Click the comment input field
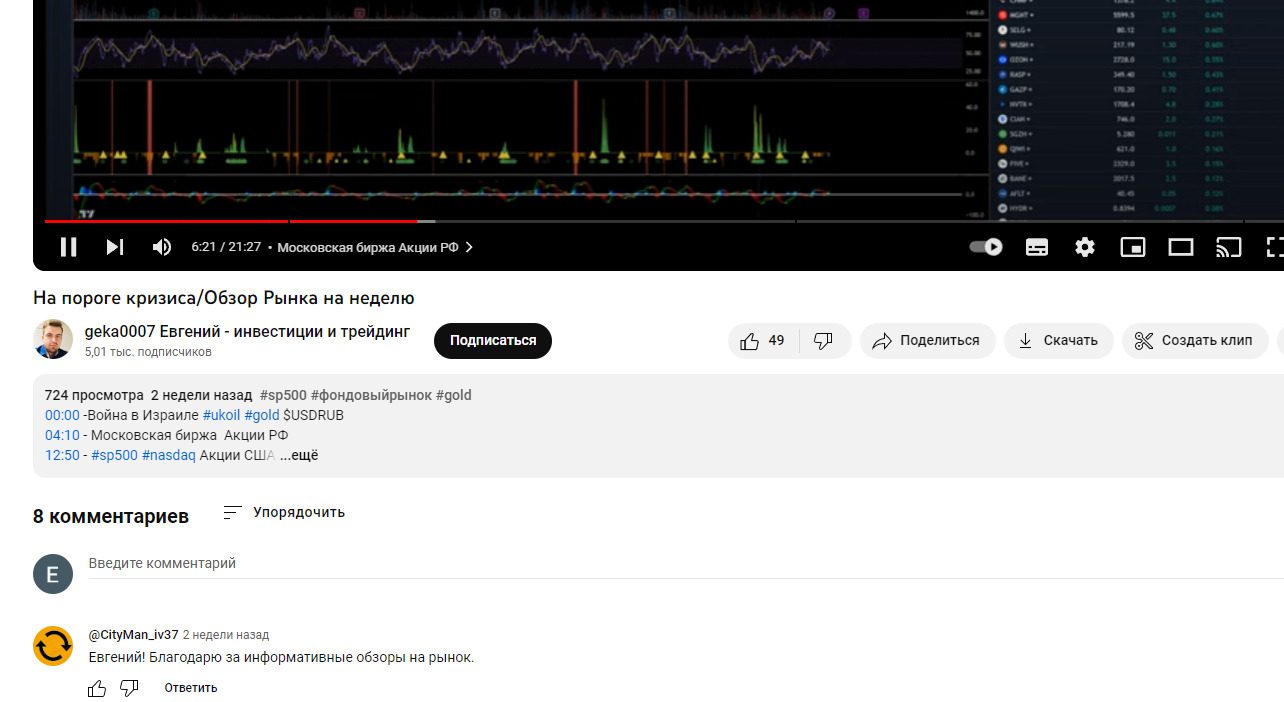The image size is (1284, 702). [x=300, y=563]
